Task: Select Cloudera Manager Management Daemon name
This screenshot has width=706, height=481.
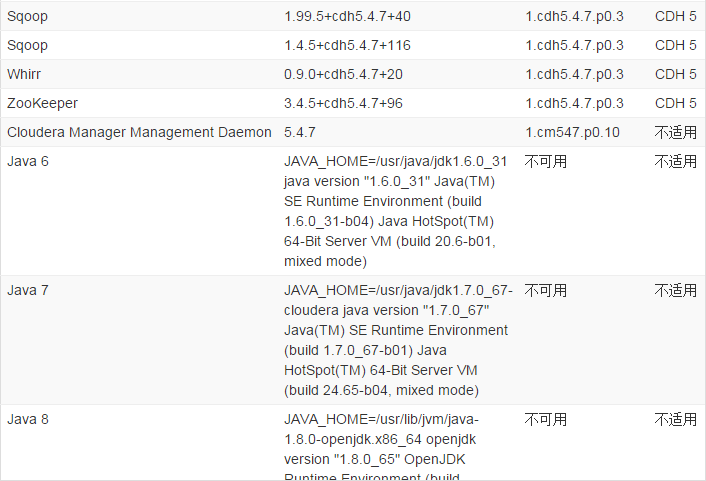Action: (139, 132)
